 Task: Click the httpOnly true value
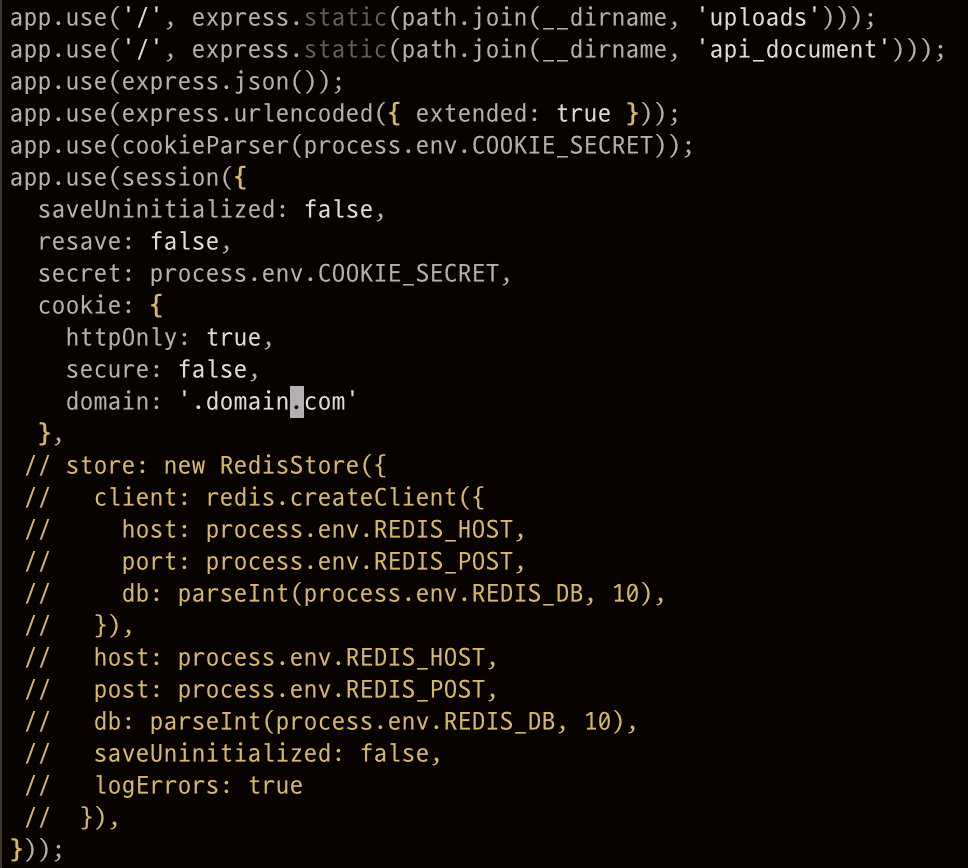(x=234, y=337)
